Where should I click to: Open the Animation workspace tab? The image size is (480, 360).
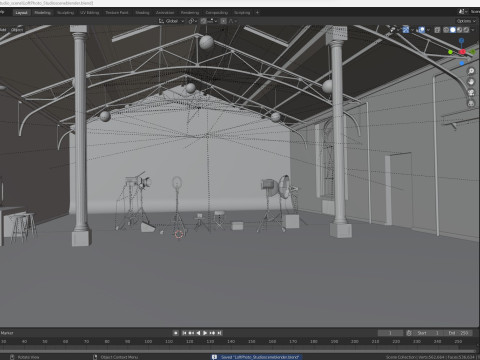(165, 13)
